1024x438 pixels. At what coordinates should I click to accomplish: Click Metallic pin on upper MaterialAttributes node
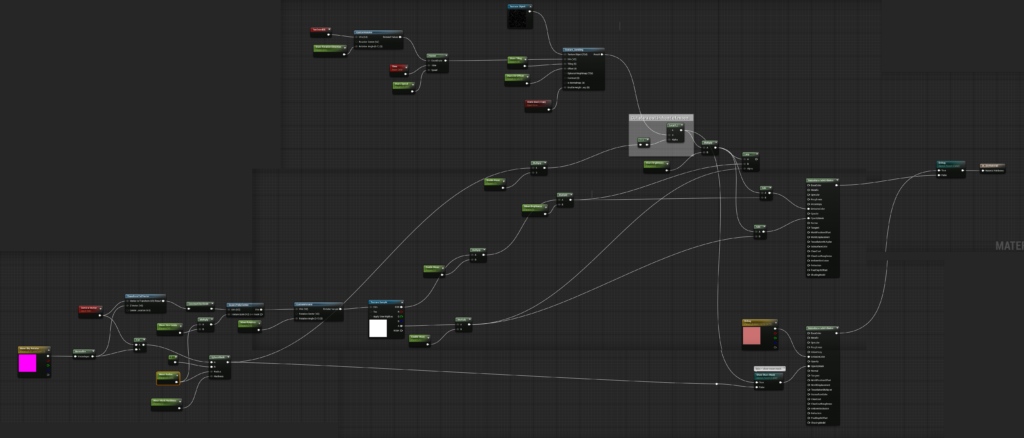click(810, 190)
